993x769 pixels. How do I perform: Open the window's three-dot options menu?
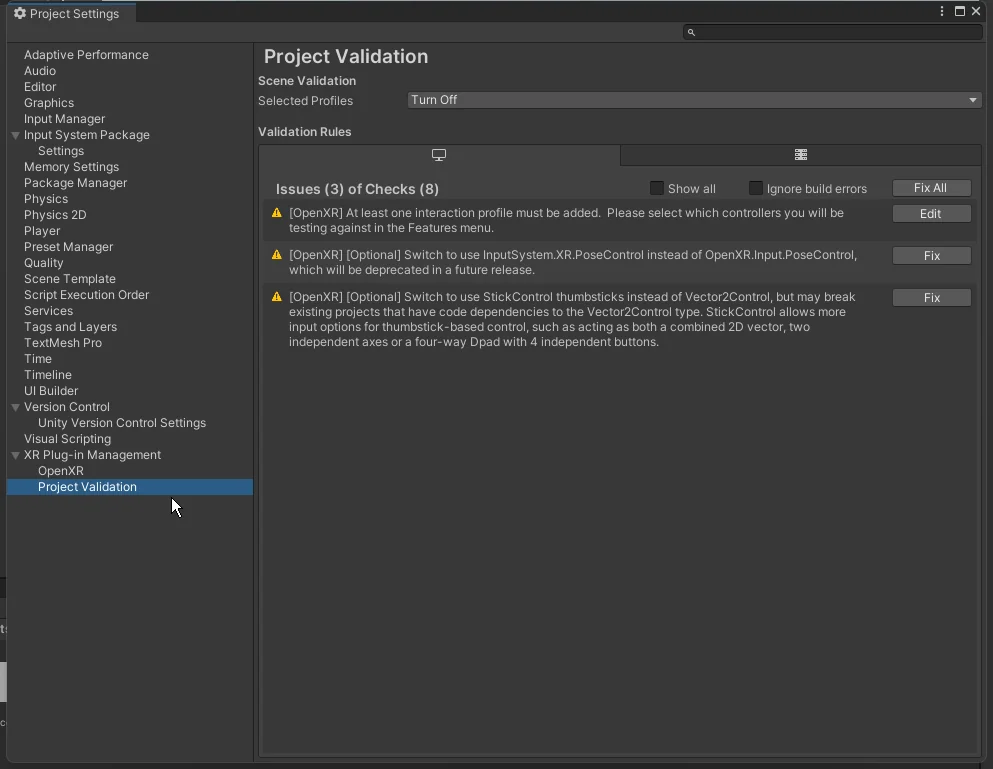942,11
